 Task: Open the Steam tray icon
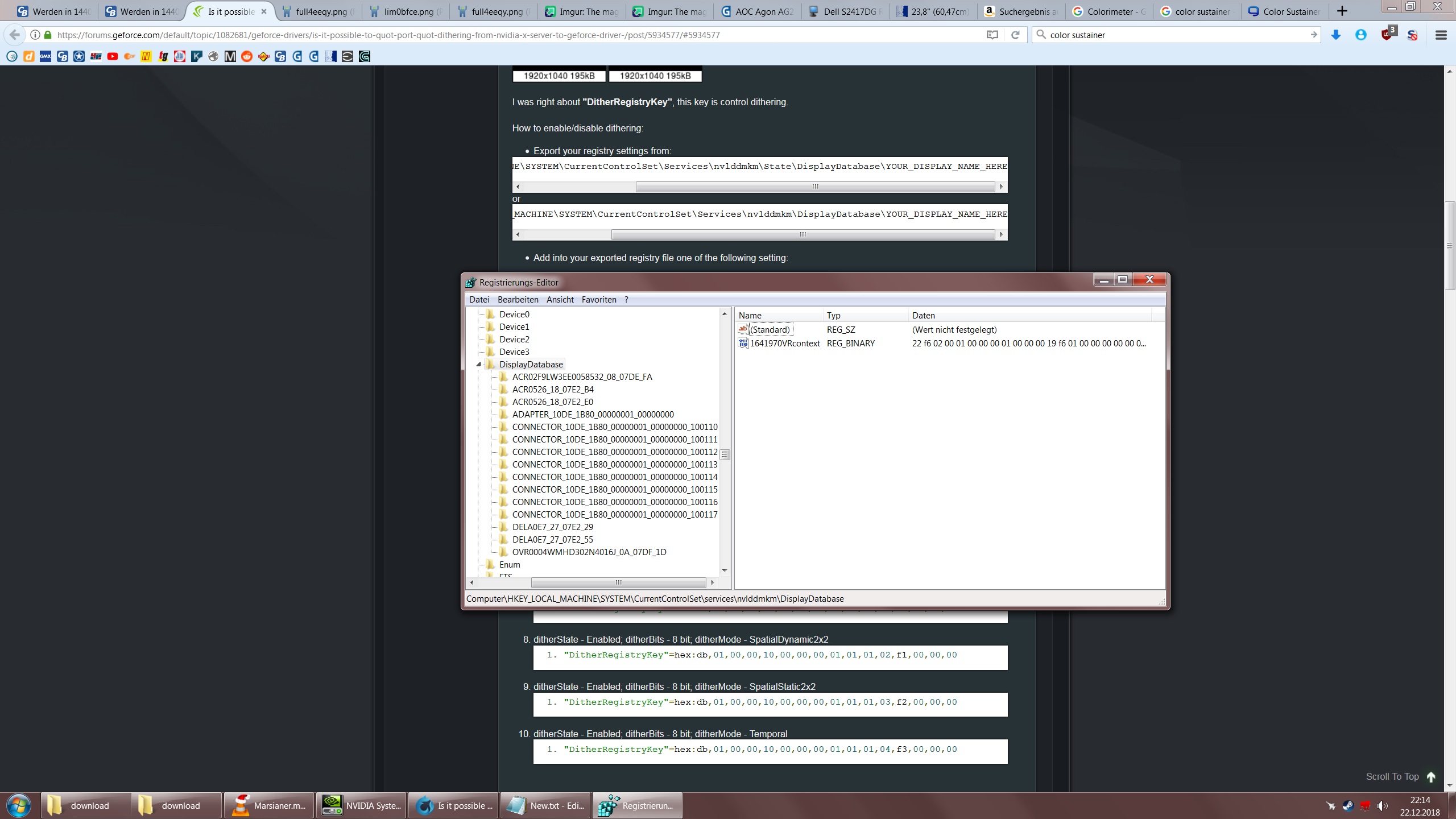pyautogui.click(x=1347, y=805)
